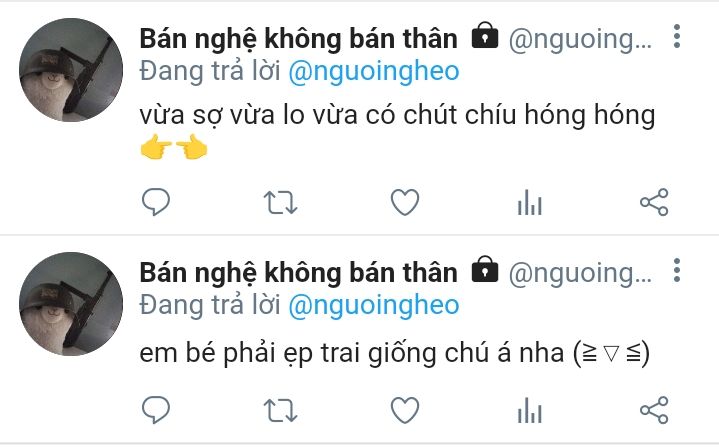This screenshot has height=448, width=719.
Task: Open more options menu on second tweet
Action: 677,270
